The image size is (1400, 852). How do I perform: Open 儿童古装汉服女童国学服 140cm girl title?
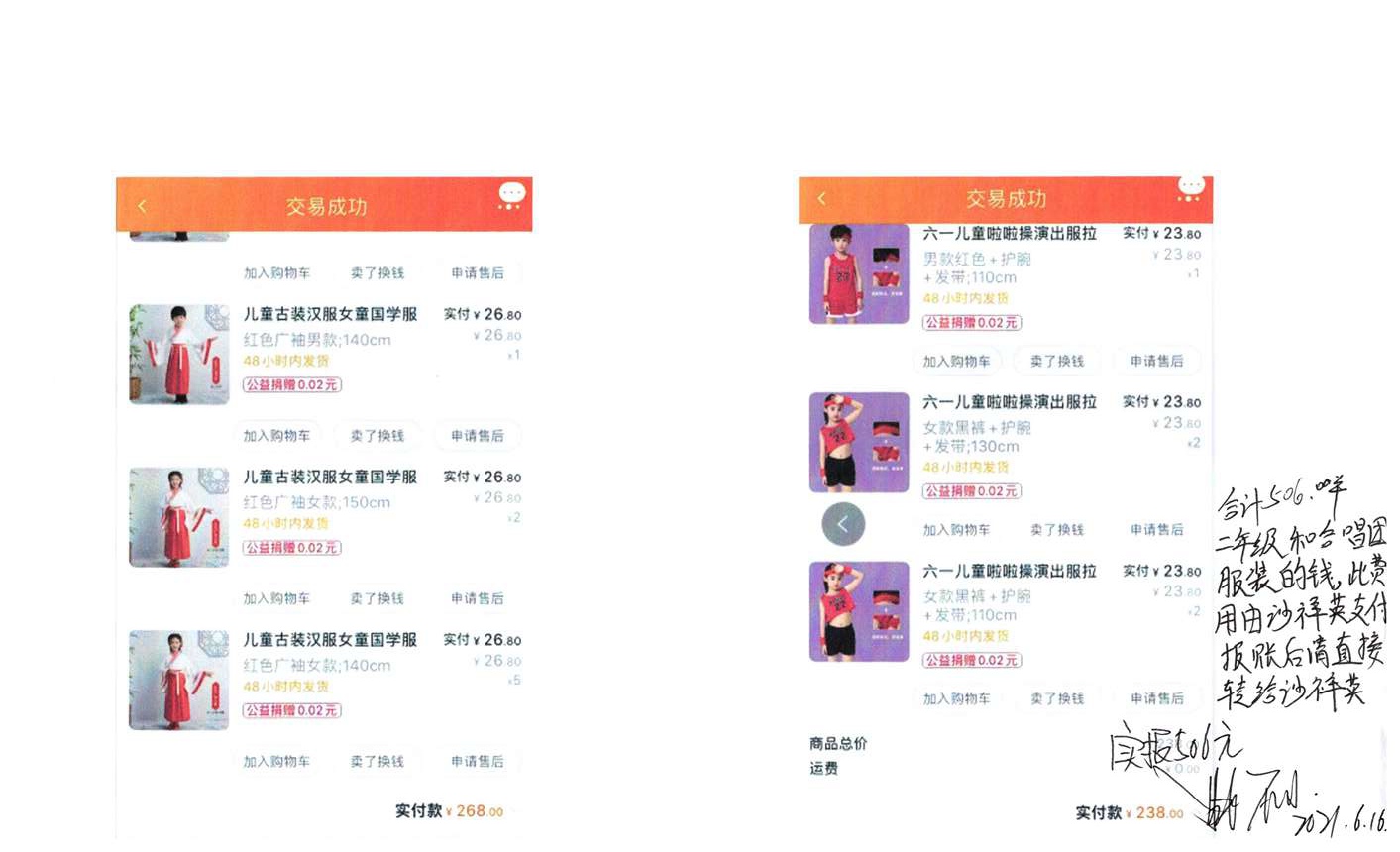[330, 640]
